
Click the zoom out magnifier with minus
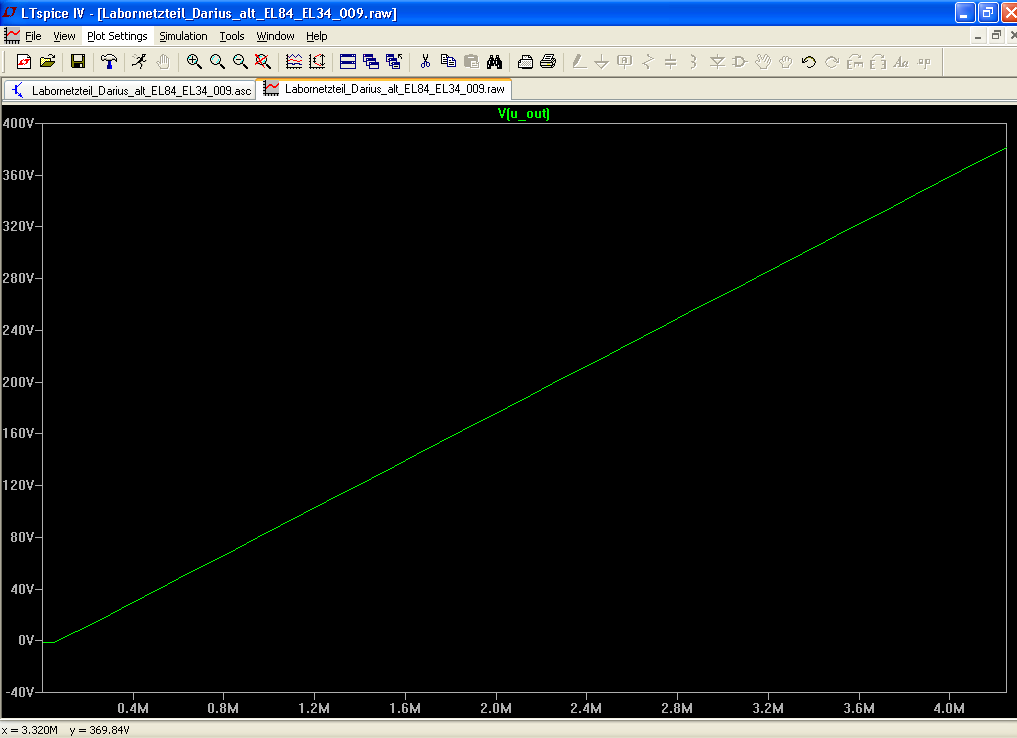[240, 62]
